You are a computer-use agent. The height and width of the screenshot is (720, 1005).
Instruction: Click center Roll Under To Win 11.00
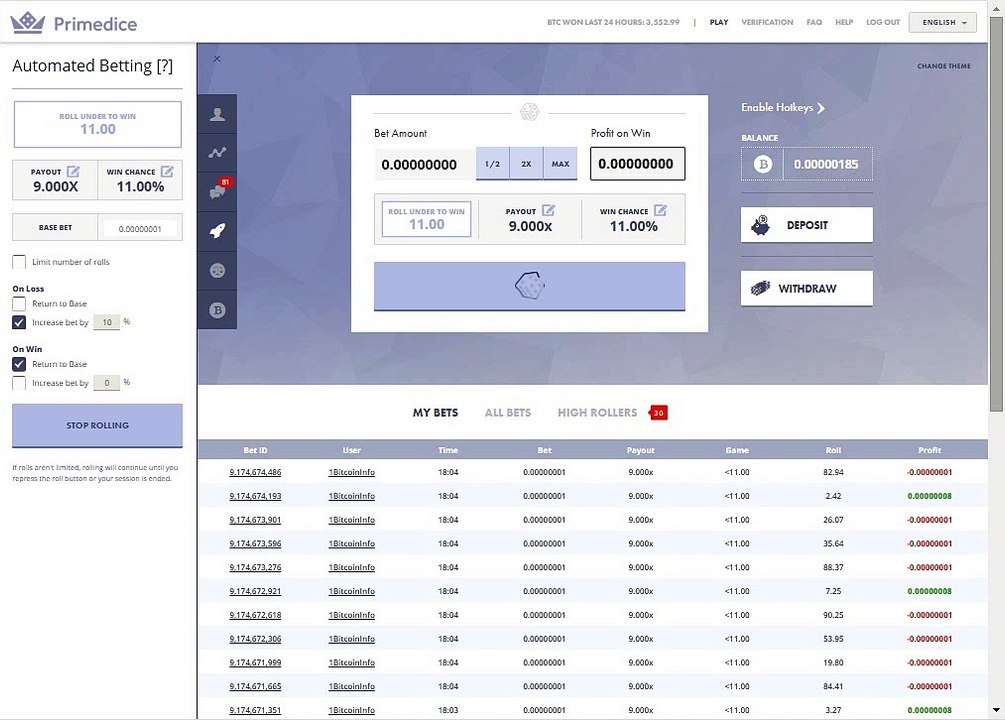tap(426, 219)
